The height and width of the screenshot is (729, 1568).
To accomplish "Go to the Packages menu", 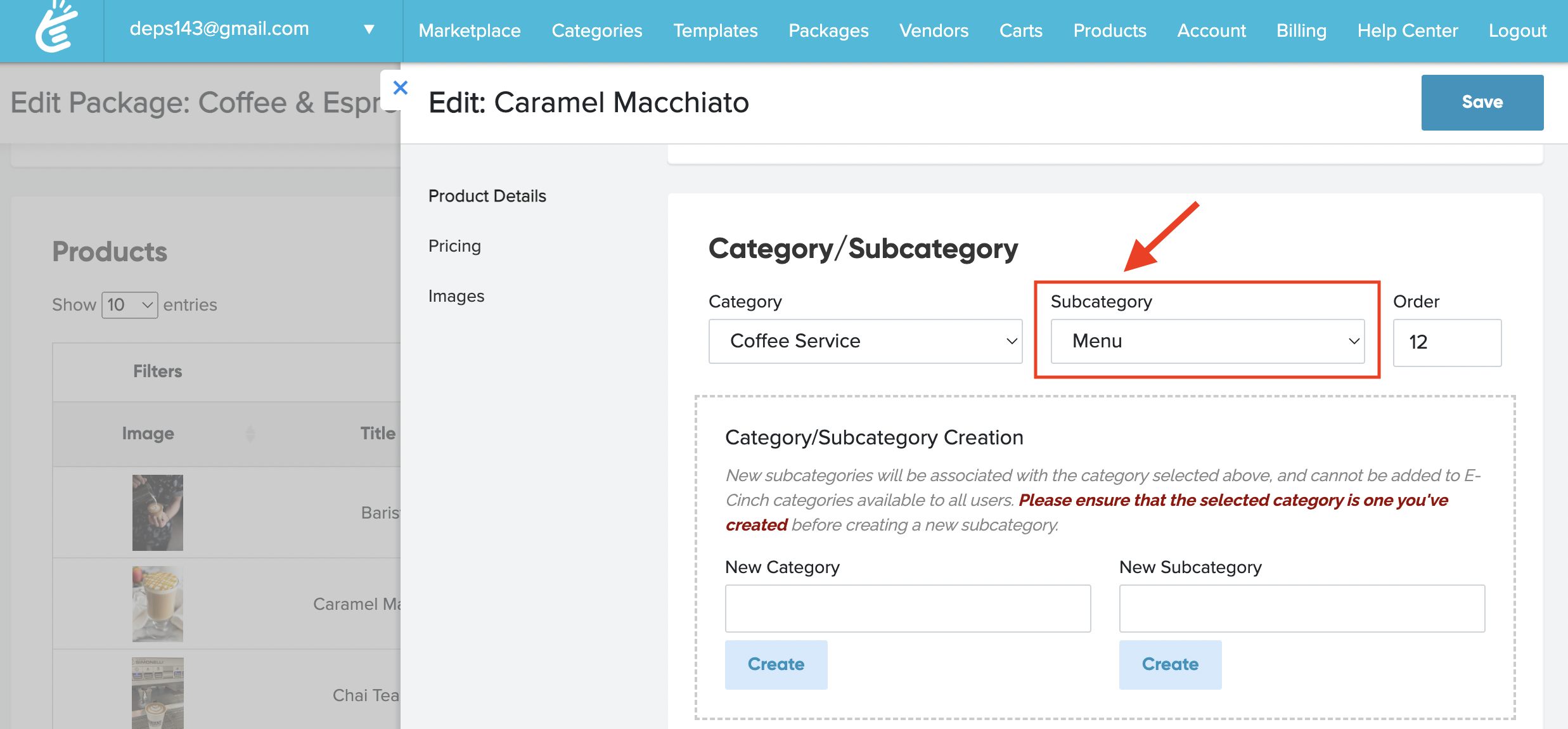I will [828, 30].
